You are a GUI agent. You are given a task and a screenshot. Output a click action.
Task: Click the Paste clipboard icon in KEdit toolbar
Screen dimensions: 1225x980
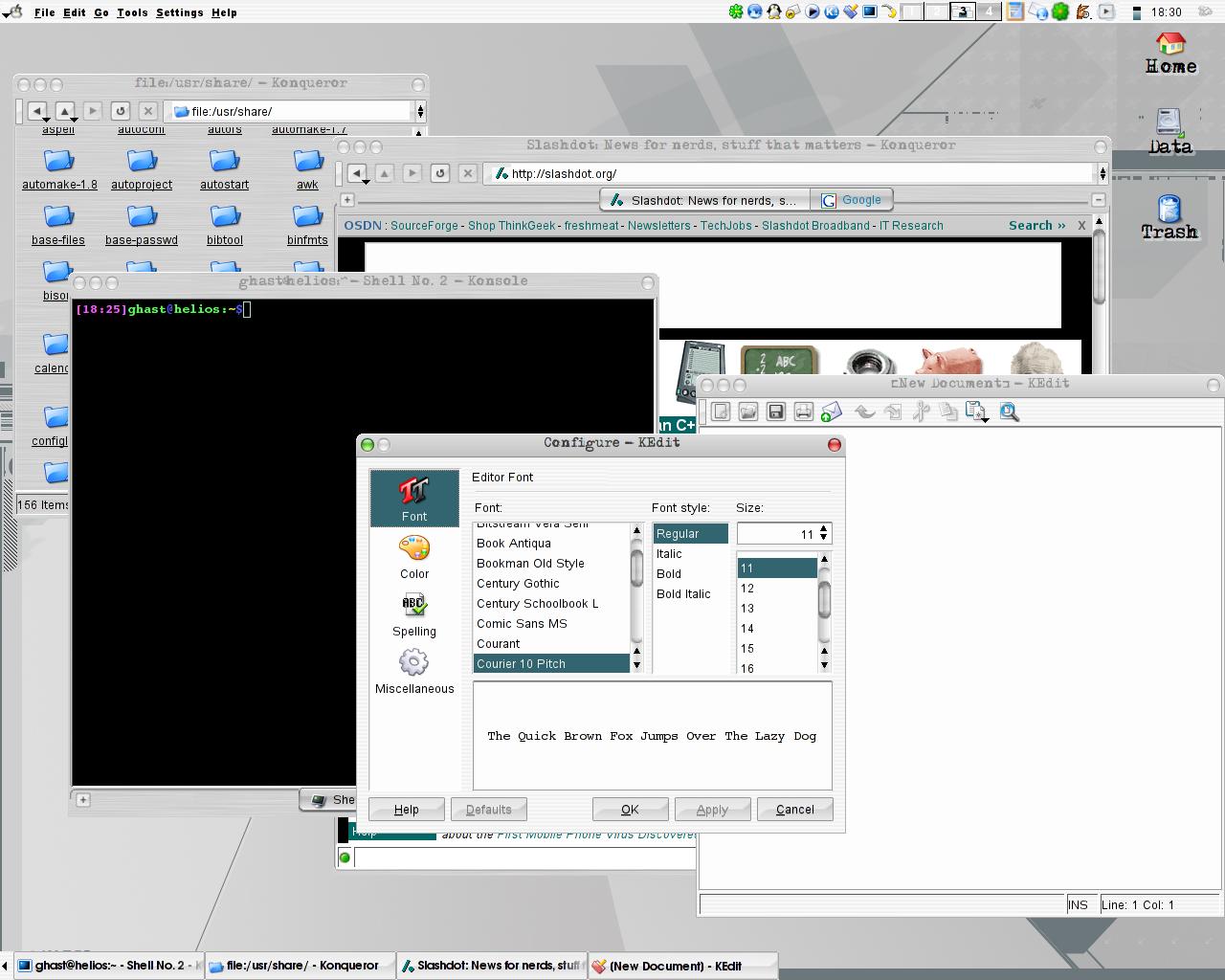click(x=976, y=412)
